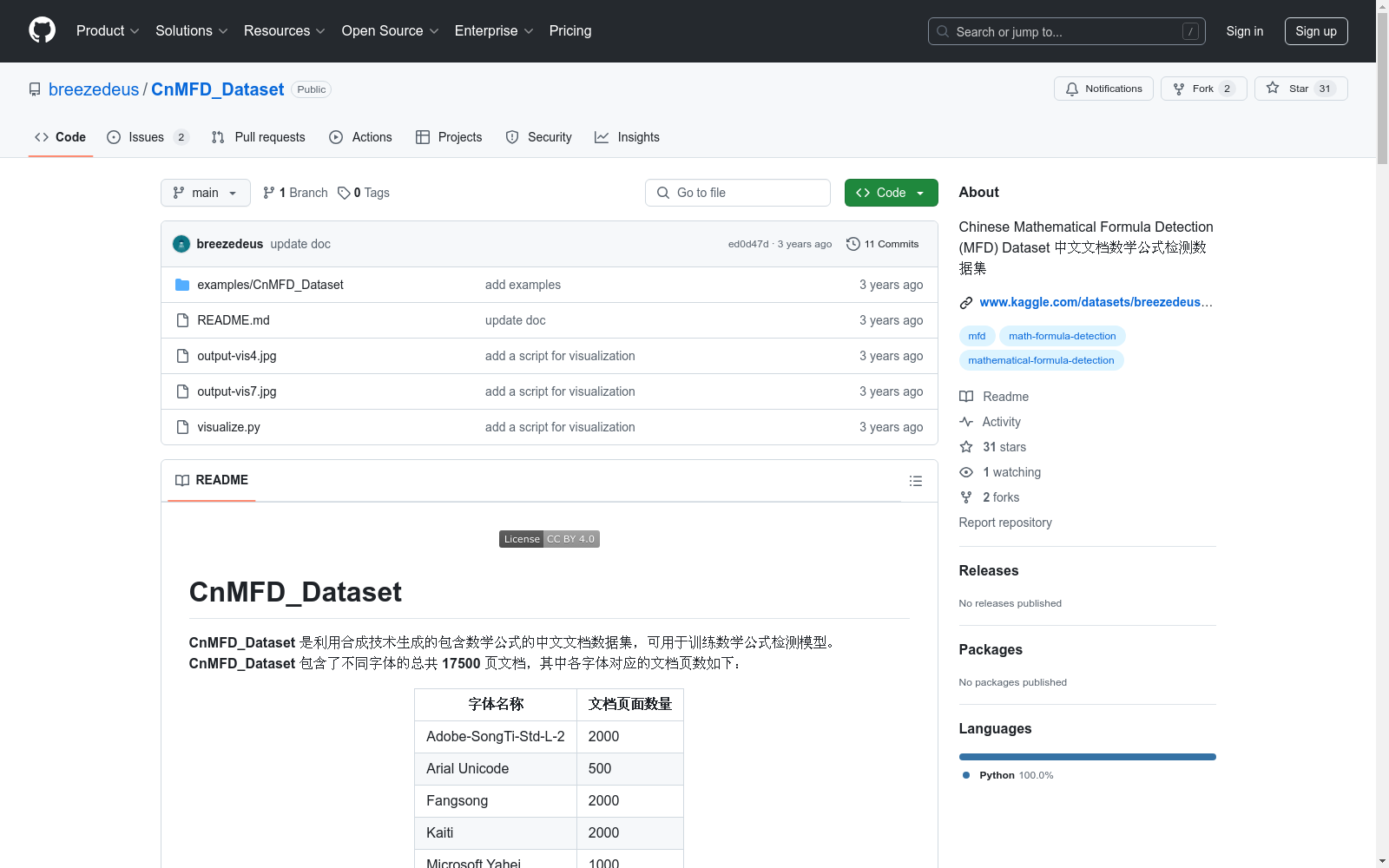Image resolution: width=1389 pixels, height=868 pixels.
Task: Click the README book icon in the file header
Action: [182, 481]
